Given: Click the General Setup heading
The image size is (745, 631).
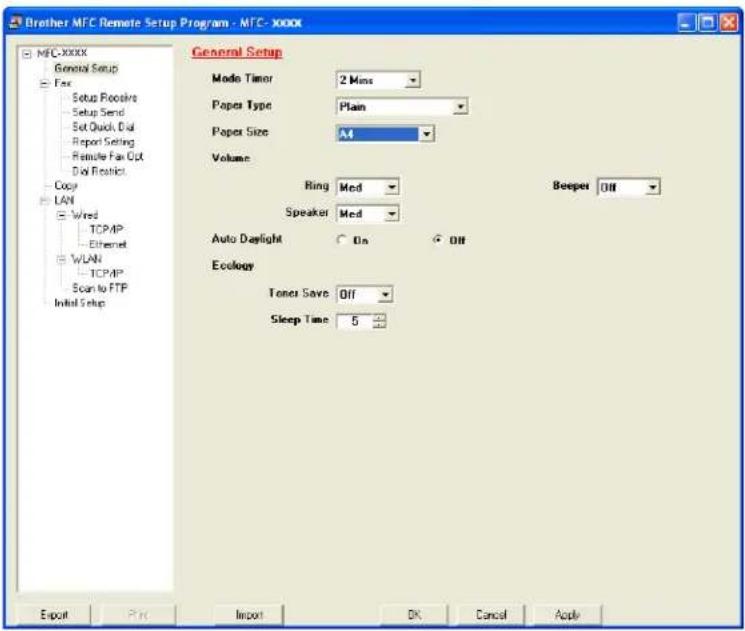Looking at the screenshot, I should click(x=237, y=52).
